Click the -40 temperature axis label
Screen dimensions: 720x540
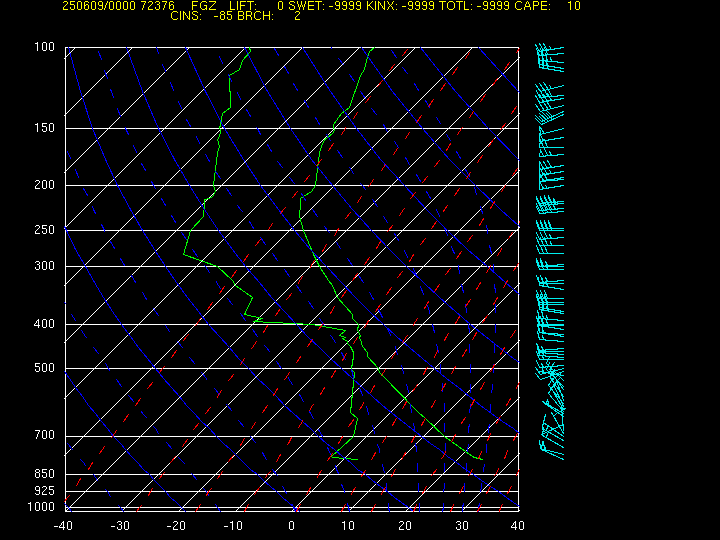tap(63, 526)
